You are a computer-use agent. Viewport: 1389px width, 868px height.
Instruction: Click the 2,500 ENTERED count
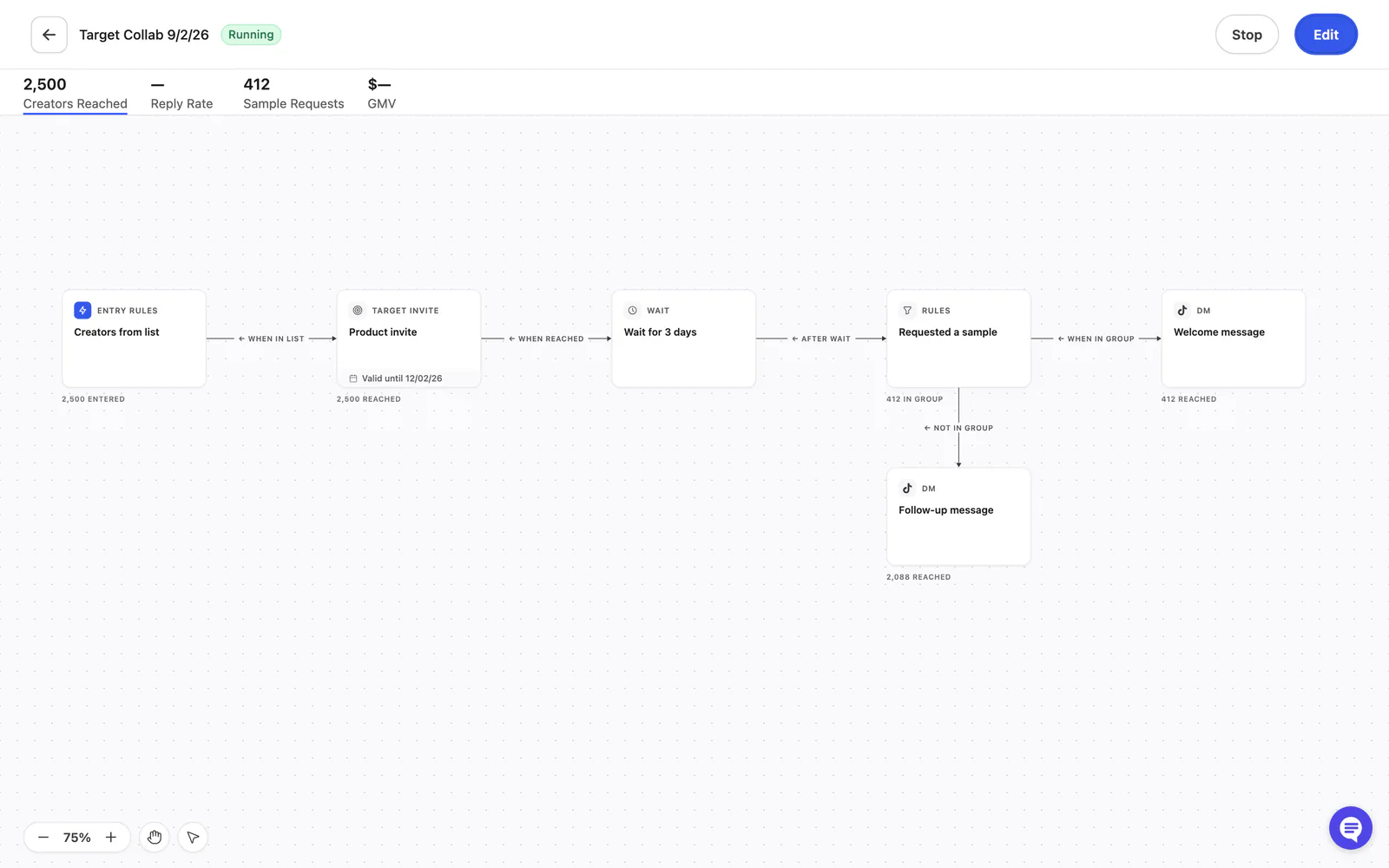[93, 399]
